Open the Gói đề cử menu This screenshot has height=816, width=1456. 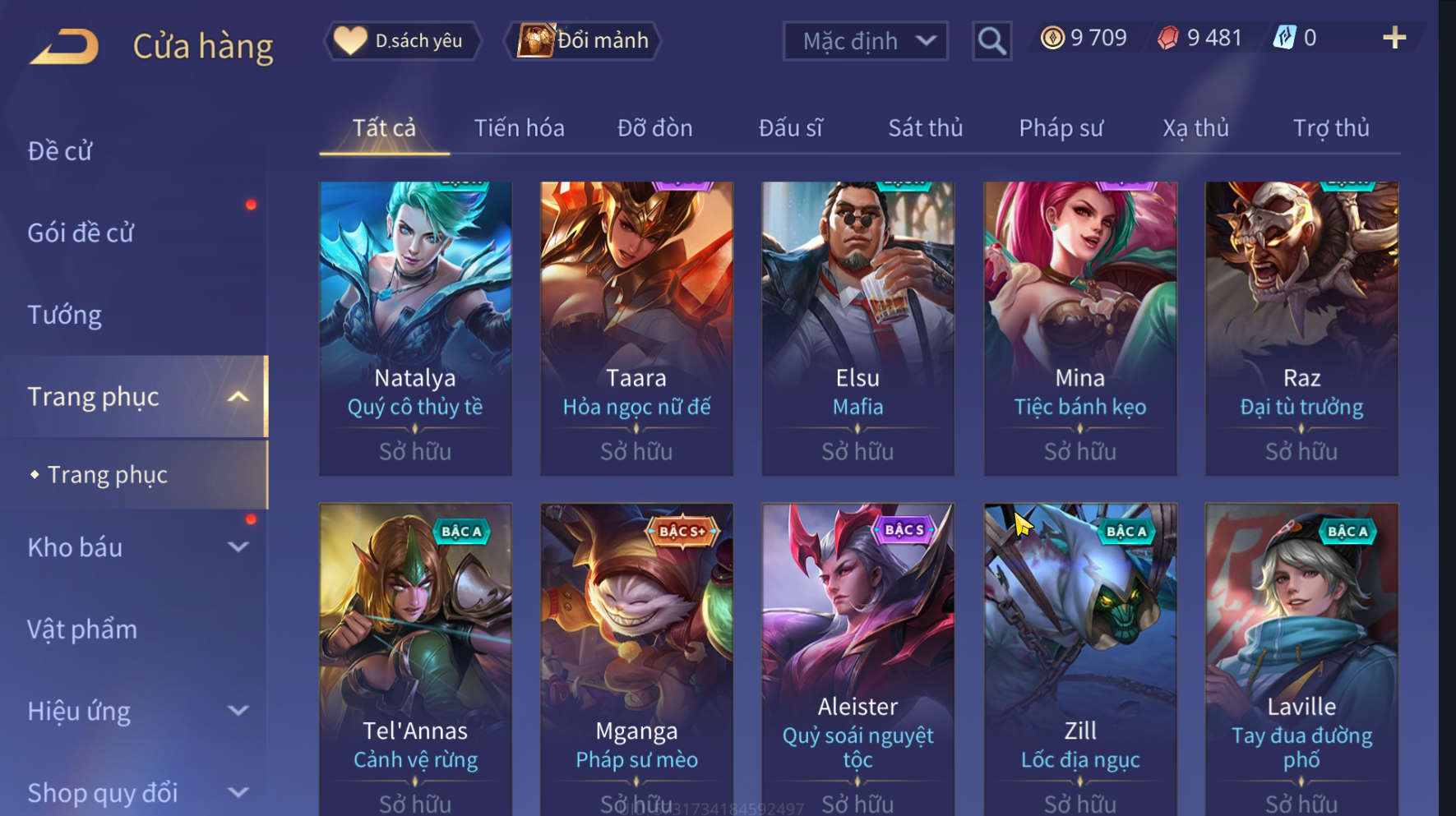point(81,233)
